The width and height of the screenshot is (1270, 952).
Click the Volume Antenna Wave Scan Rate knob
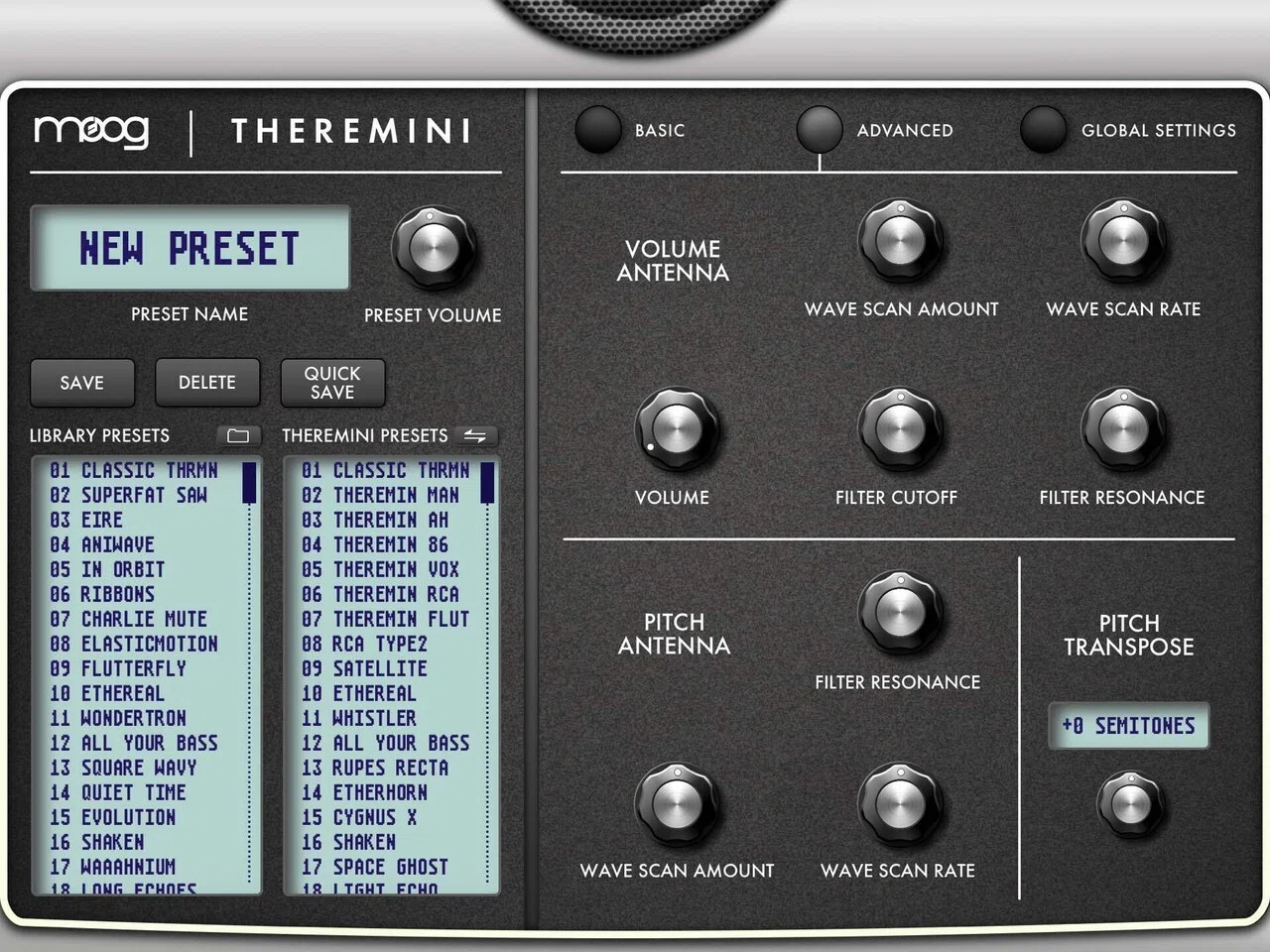[1123, 241]
